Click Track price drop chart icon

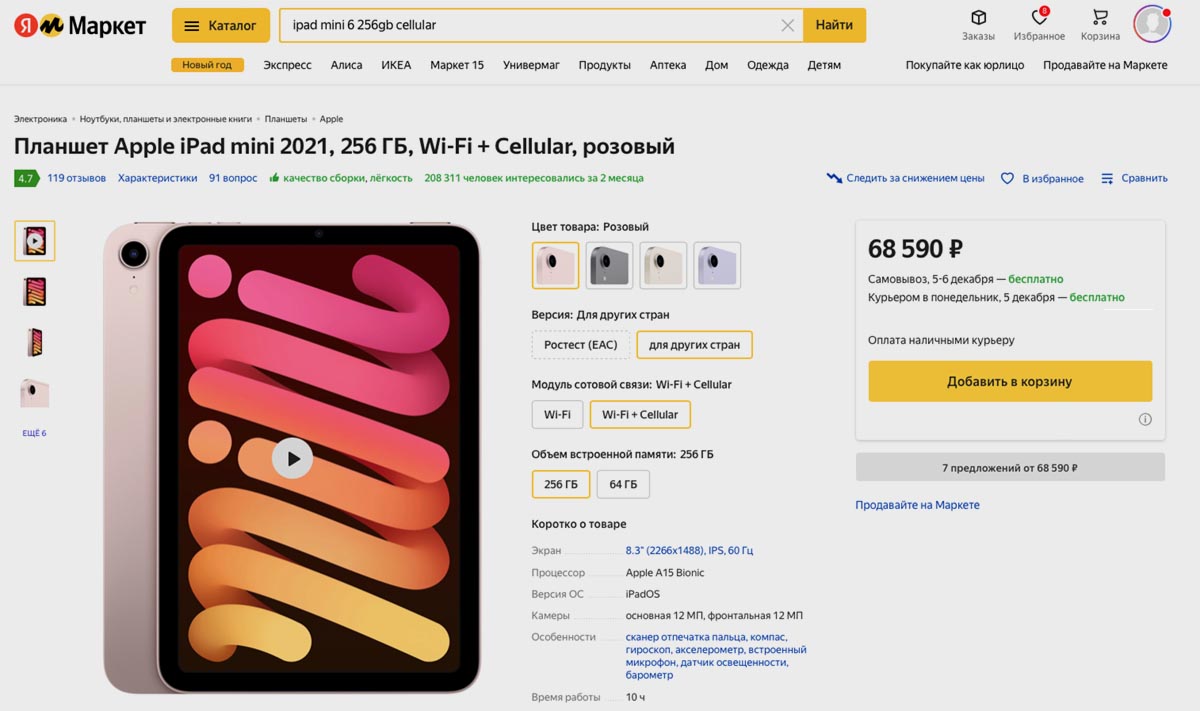834,178
